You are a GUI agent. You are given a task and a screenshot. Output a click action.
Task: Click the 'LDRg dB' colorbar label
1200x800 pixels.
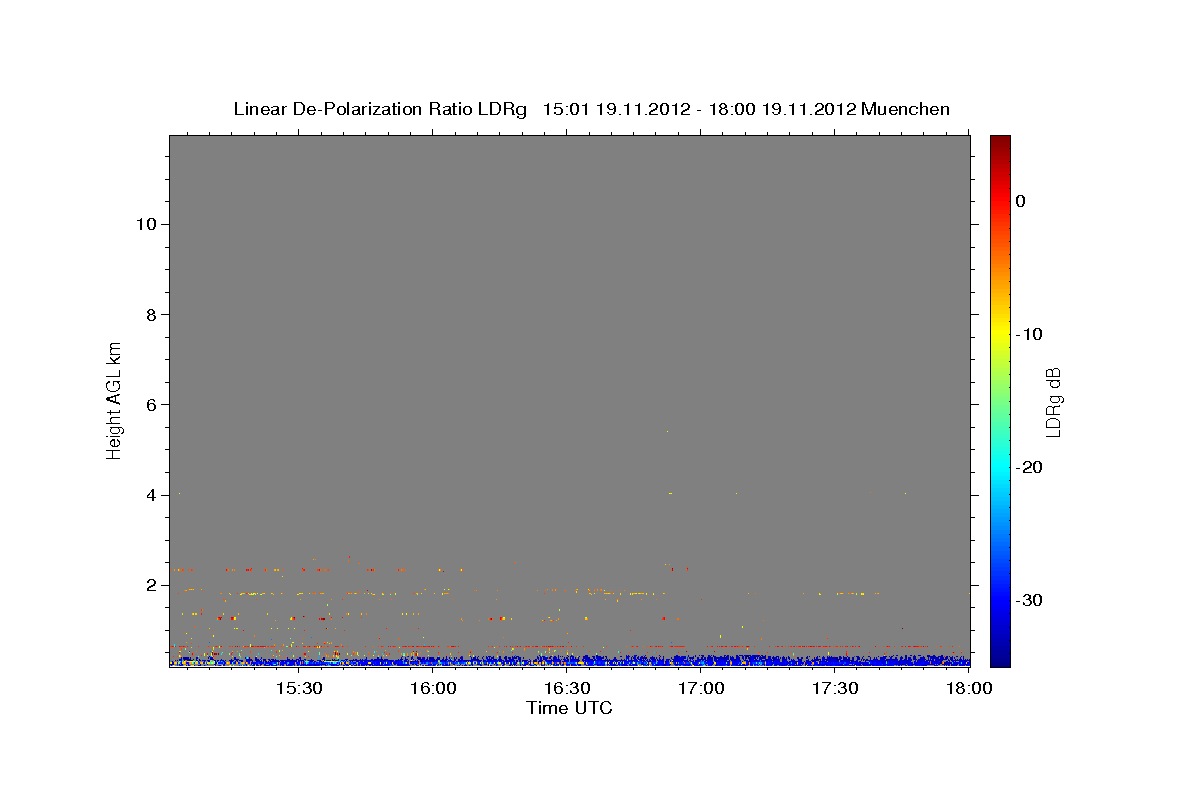click(1052, 401)
